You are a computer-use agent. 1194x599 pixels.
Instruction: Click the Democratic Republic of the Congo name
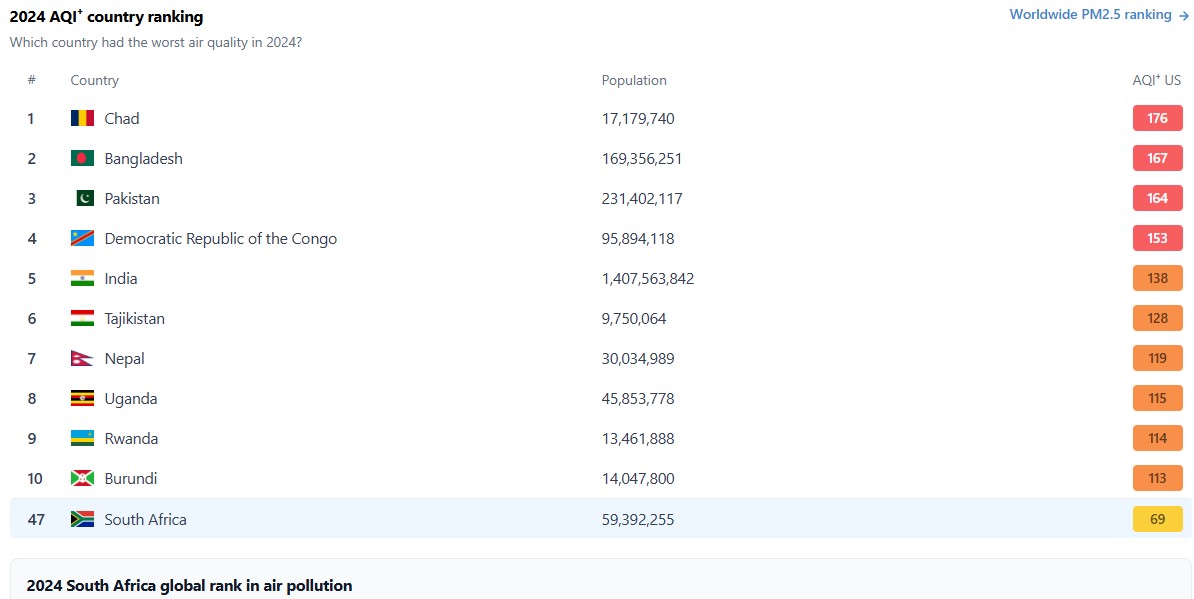[x=220, y=238]
